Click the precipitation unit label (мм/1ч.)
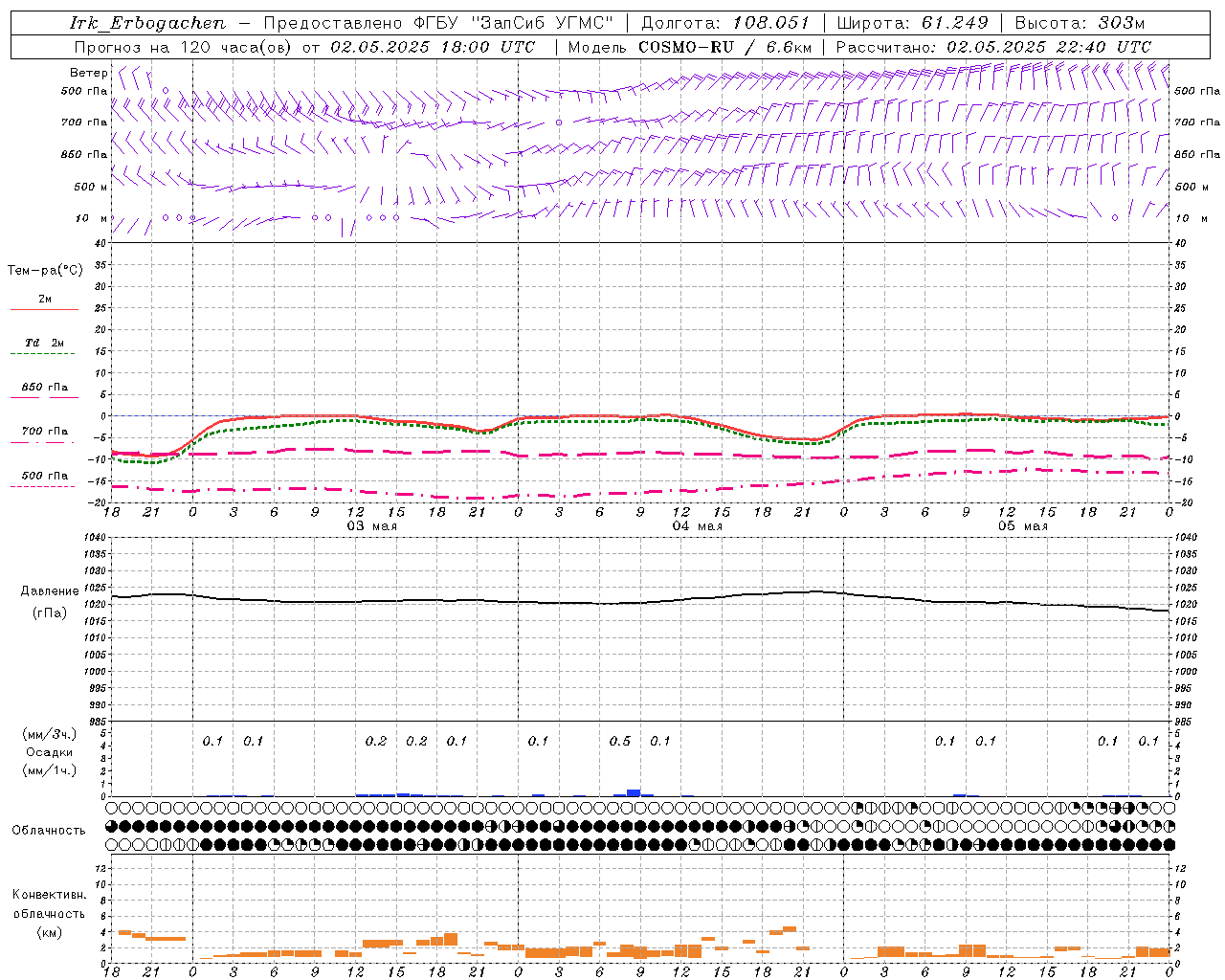Screen dimensions: 1225x980 click(x=50, y=770)
